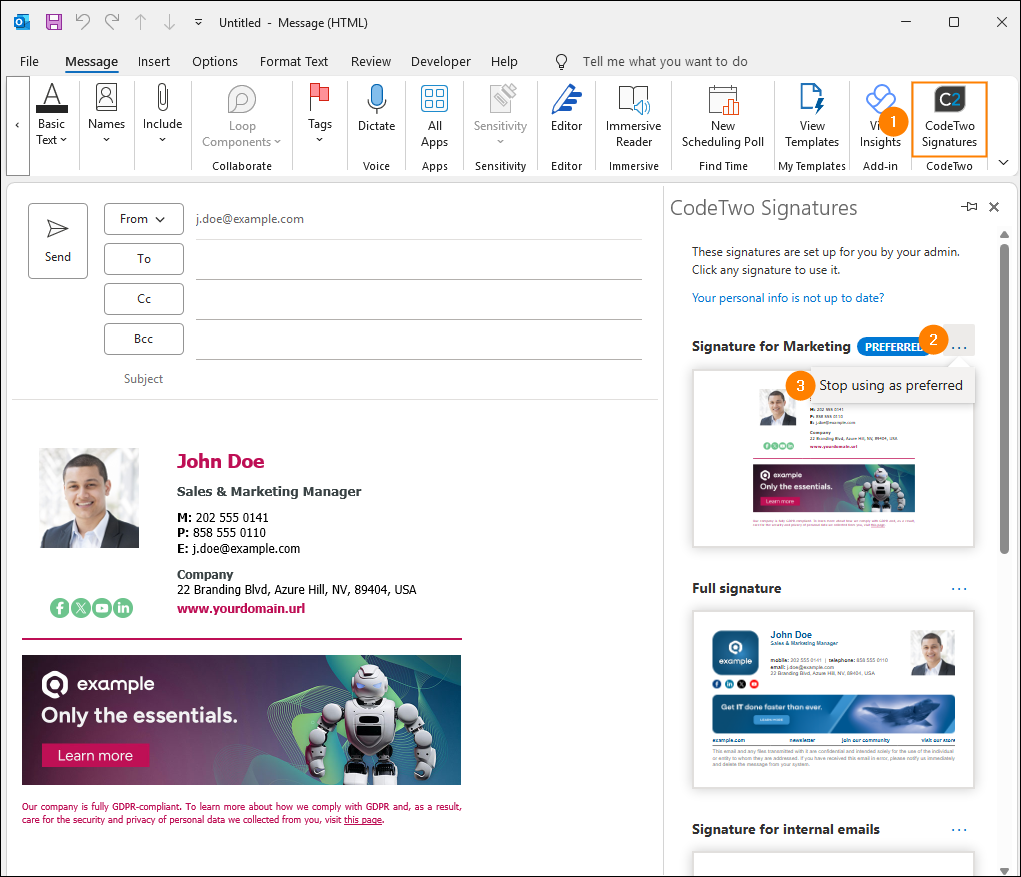Image resolution: width=1021 pixels, height=877 pixels.
Task: Open Full signature options menu
Action: click(x=959, y=589)
